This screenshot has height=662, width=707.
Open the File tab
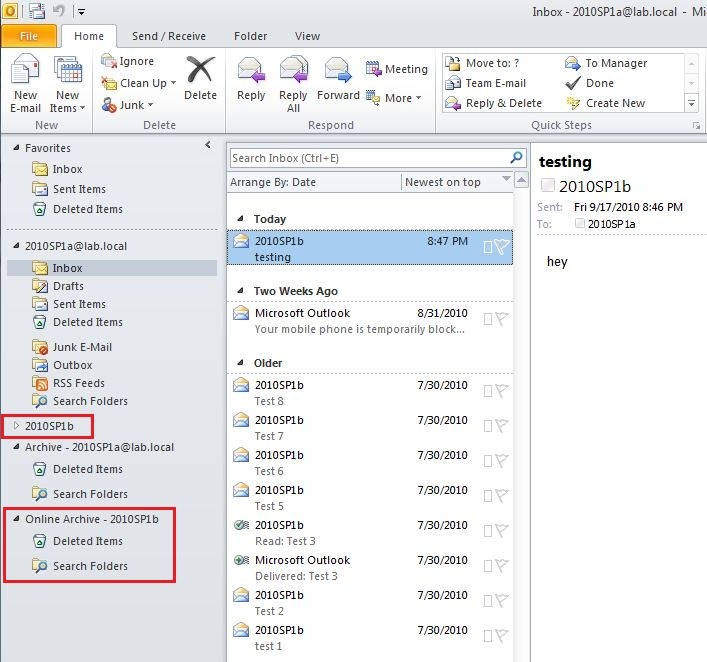(x=29, y=36)
